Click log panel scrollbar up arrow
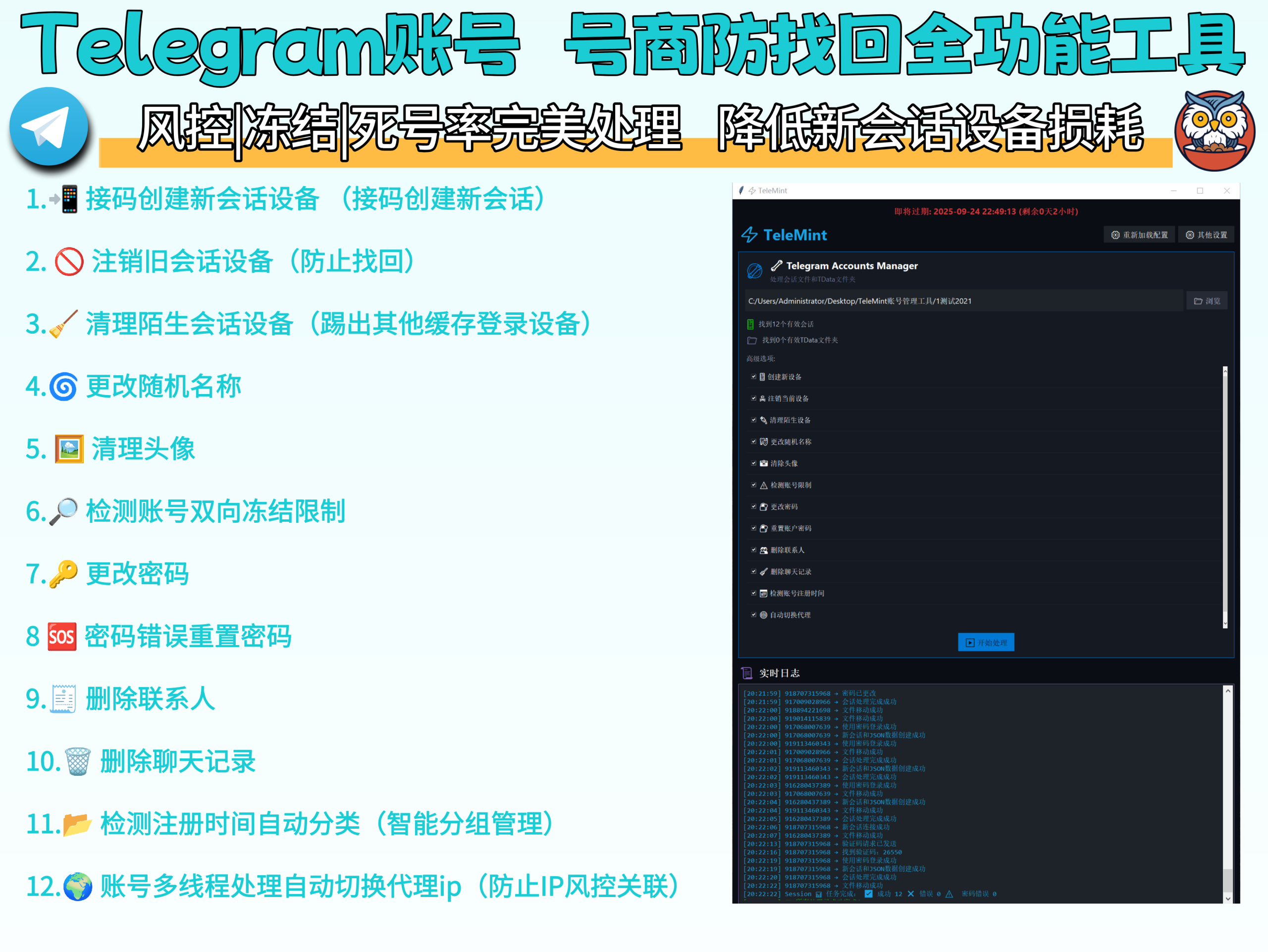 pos(1228,692)
